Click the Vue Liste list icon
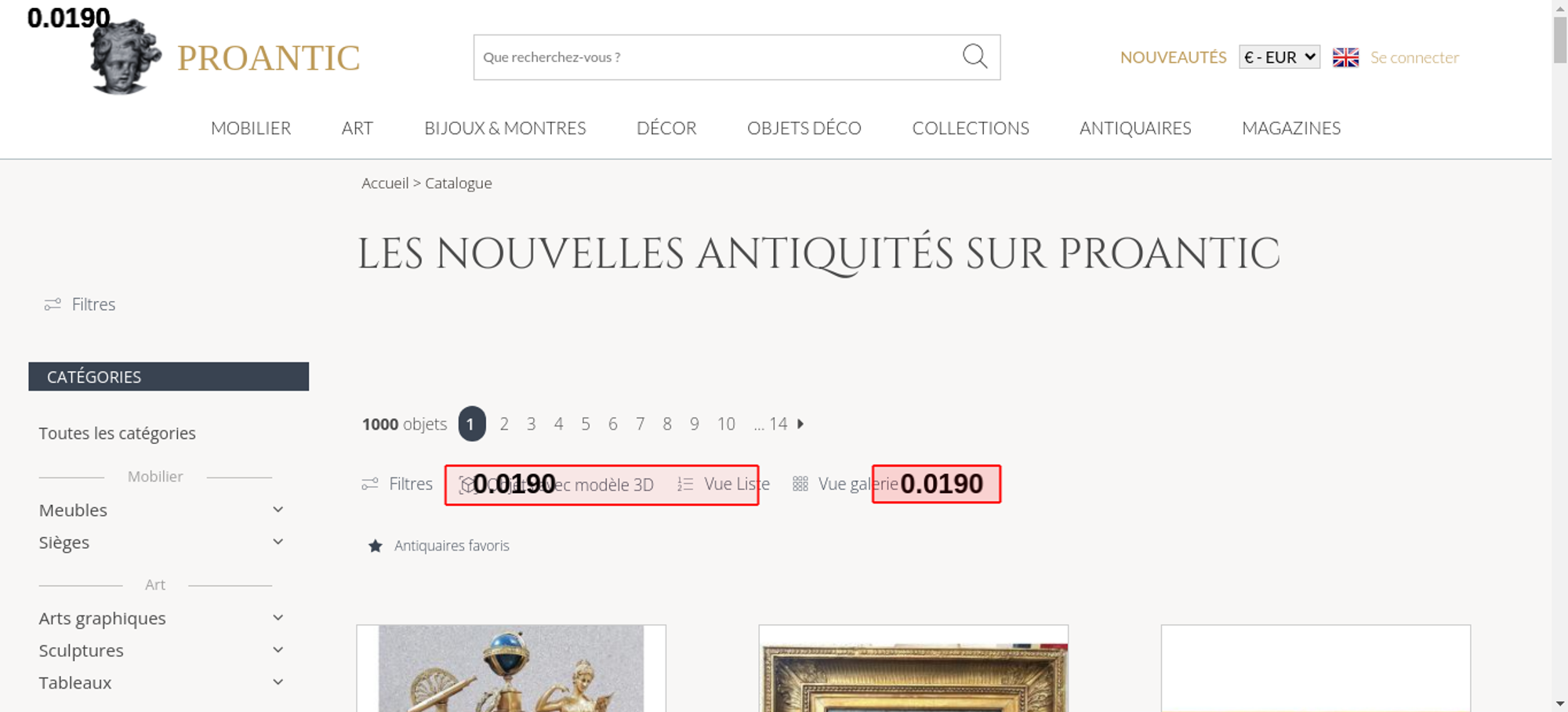 click(x=685, y=485)
